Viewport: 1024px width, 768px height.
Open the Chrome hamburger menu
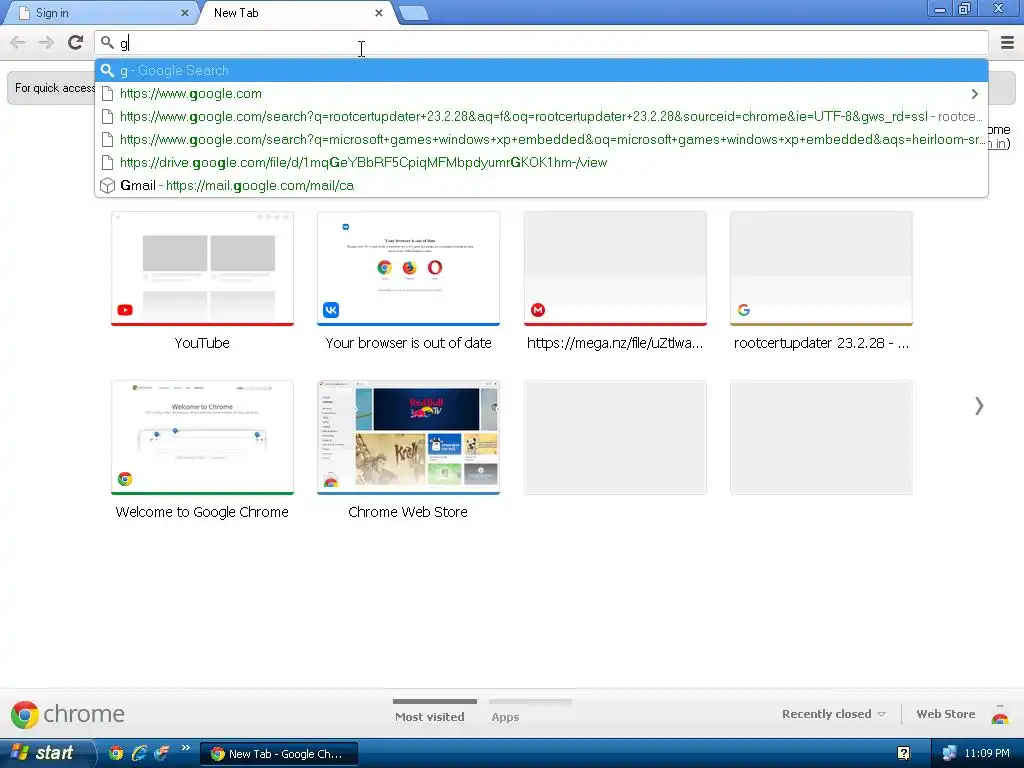pos(1006,43)
